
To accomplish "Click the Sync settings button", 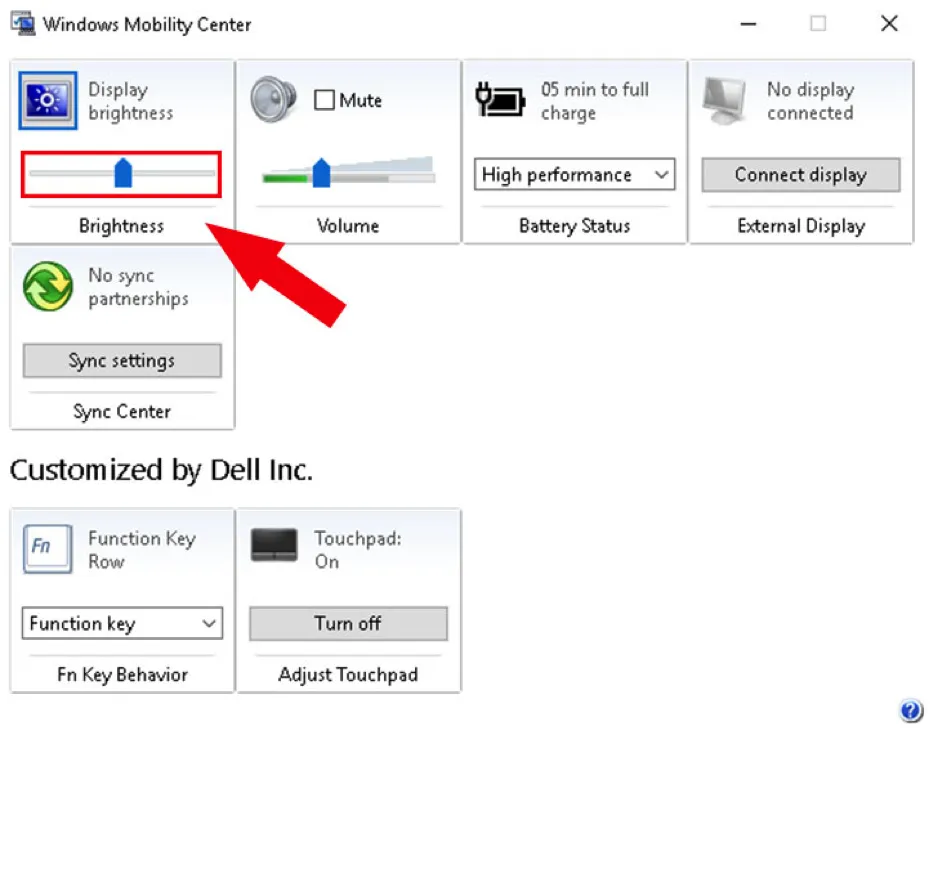I will click(x=121, y=361).
